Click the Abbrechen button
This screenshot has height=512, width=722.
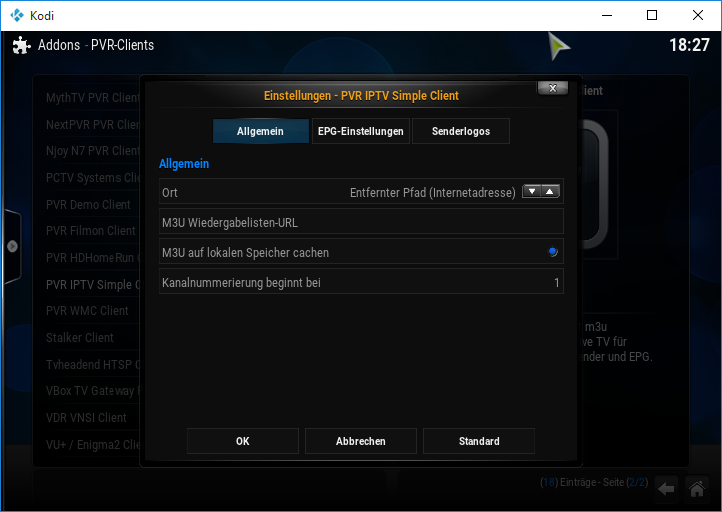(361, 441)
